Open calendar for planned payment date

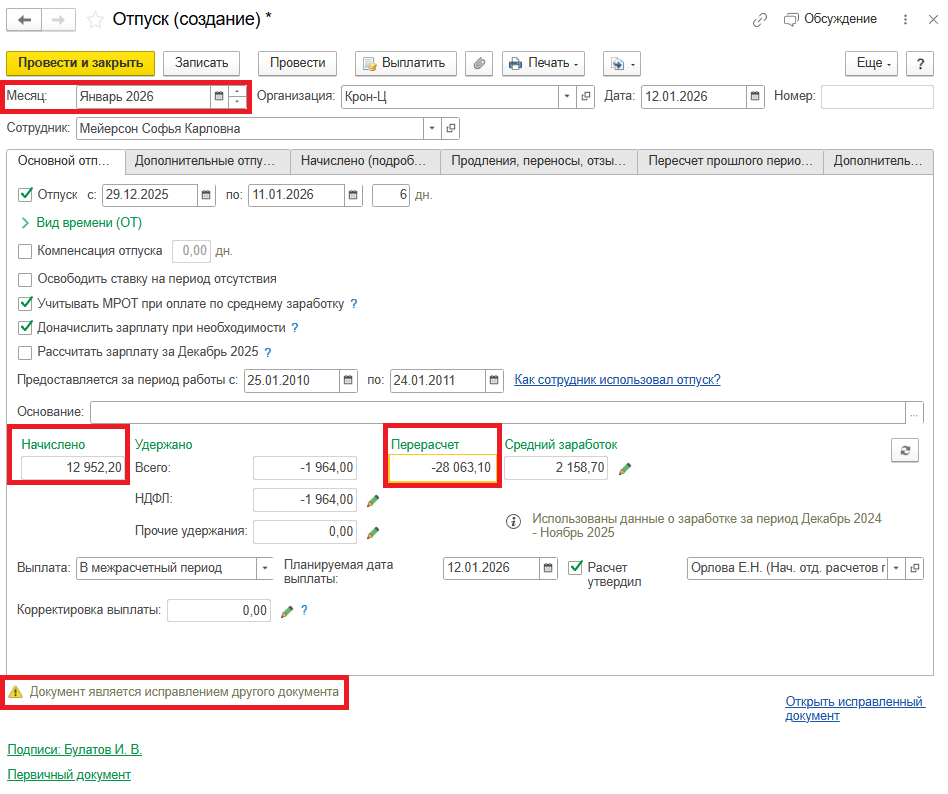click(549, 568)
